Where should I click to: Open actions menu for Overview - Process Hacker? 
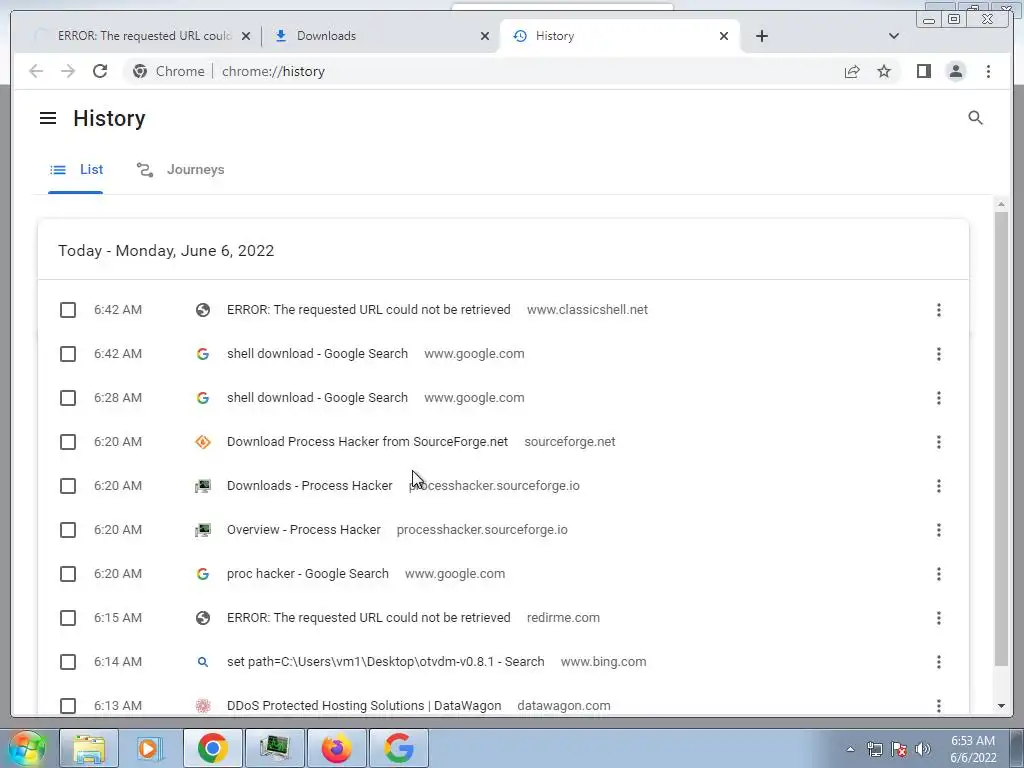tap(938, 530)
